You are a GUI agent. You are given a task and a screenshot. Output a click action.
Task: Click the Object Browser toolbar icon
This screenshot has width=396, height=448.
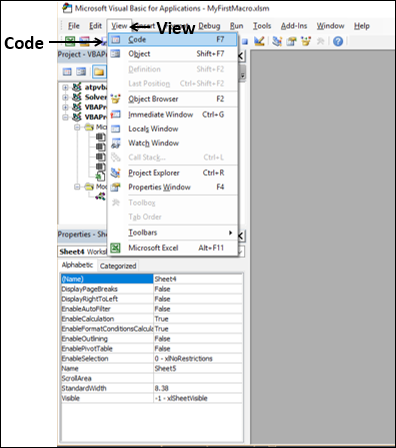[306, 41]
